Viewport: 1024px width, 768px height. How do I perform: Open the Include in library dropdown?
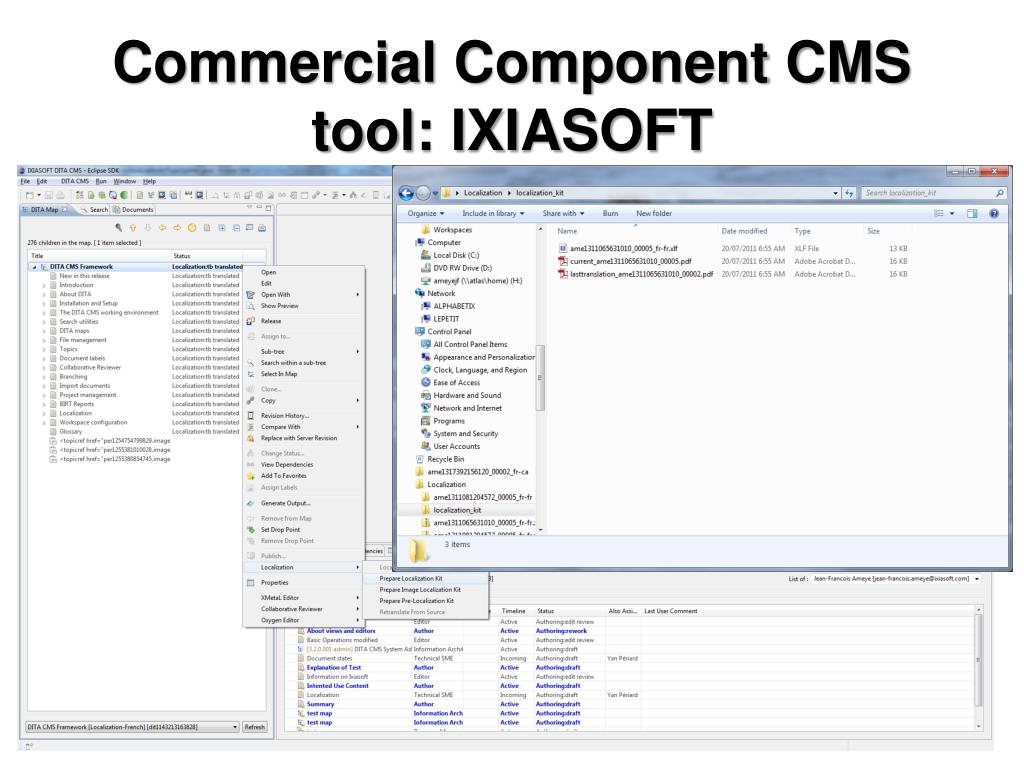pos(493,214)
